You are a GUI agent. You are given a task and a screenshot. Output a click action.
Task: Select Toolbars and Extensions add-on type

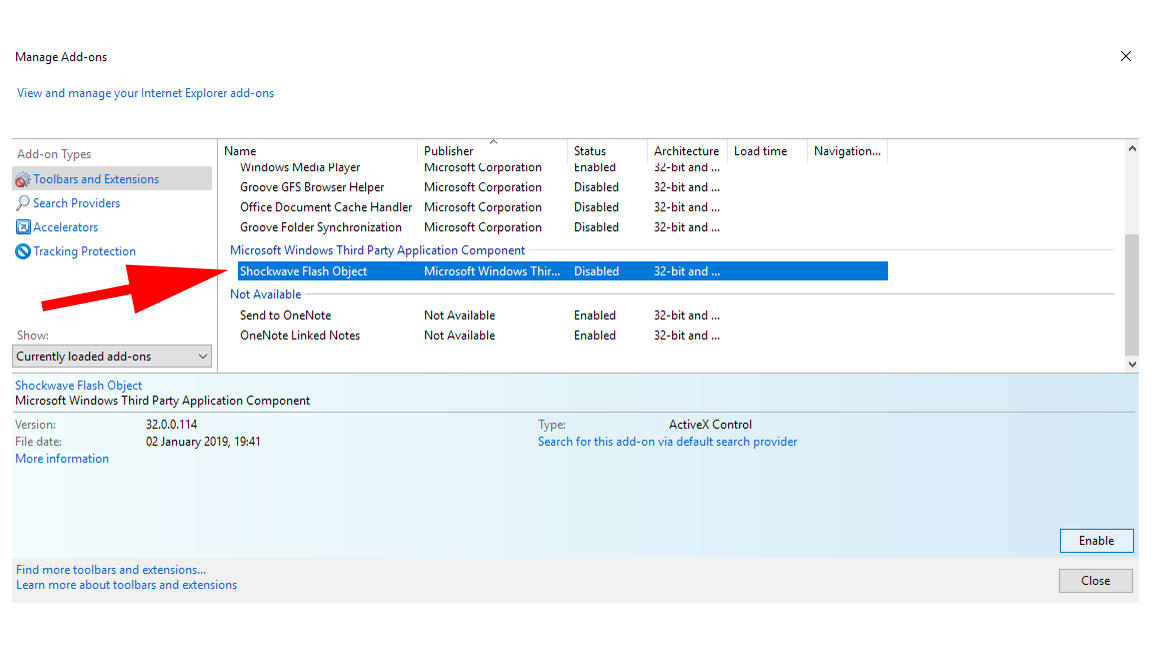[x=112, y=179]
